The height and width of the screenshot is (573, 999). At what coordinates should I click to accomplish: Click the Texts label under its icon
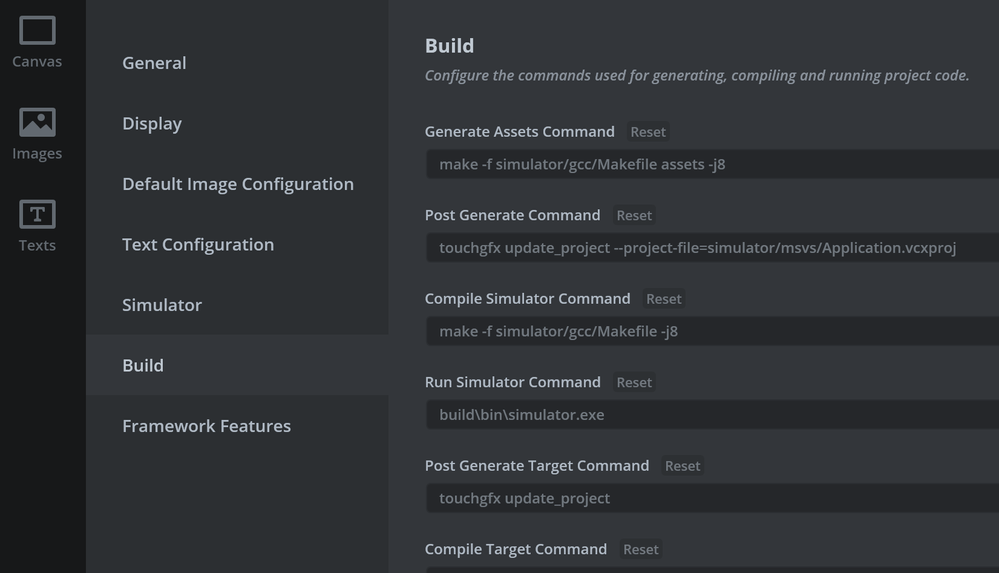[x=37, y=245]
